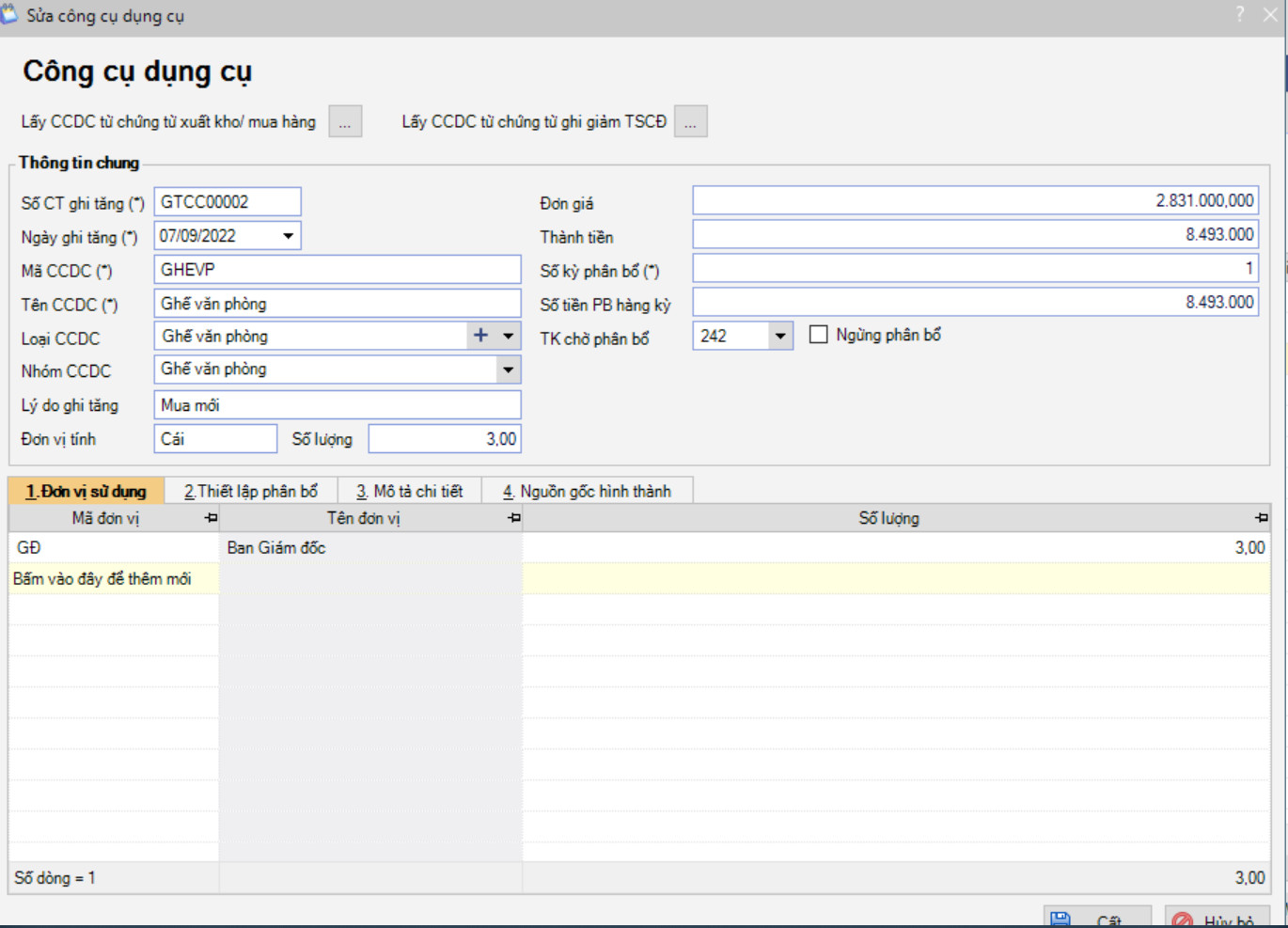Click the 'Số dòng = 1' footer text

click(x=55, y=877)
